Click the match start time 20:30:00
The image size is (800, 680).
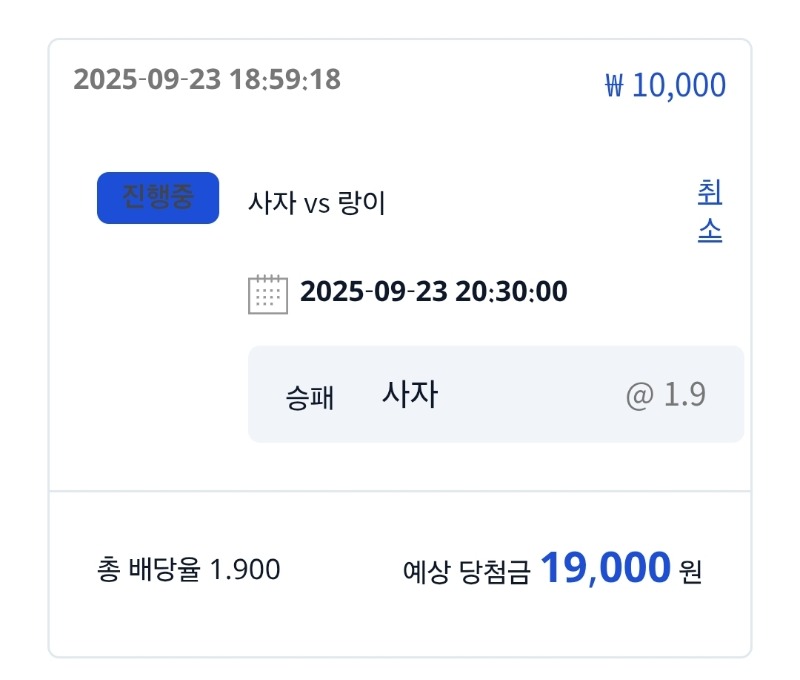[511, 292]
